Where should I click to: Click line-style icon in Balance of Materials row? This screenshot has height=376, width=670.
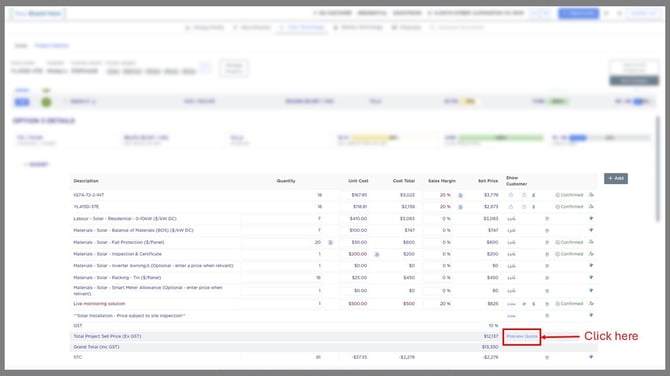(x=511, y=231)
